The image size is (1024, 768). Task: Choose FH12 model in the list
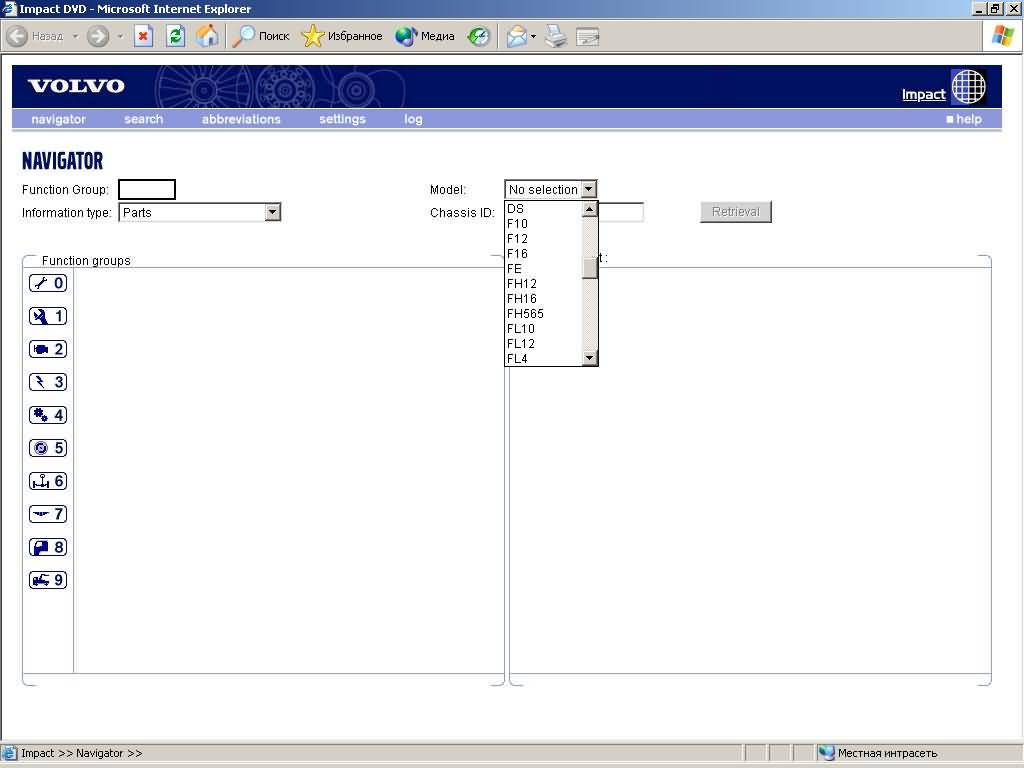pyautogui.click(x=543, y=283)
